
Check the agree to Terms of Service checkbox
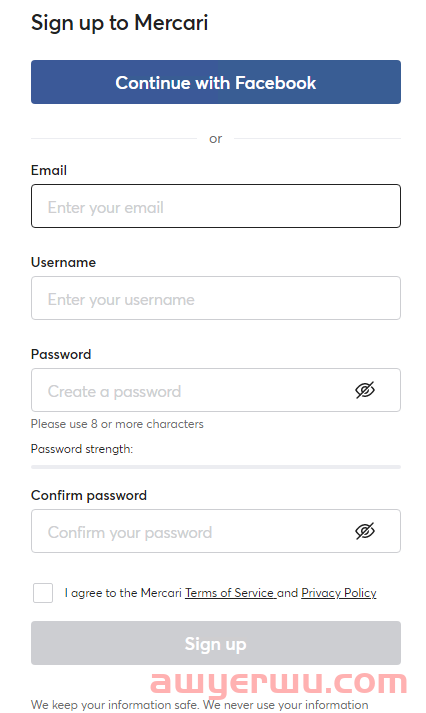pos(43,593)
